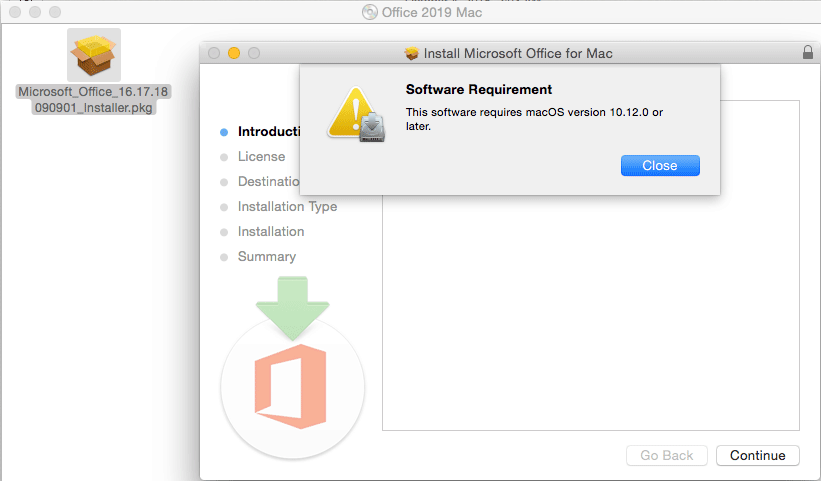Select the Installation step
The width and height of the screenshot is (821, 481).
[271, 231]
